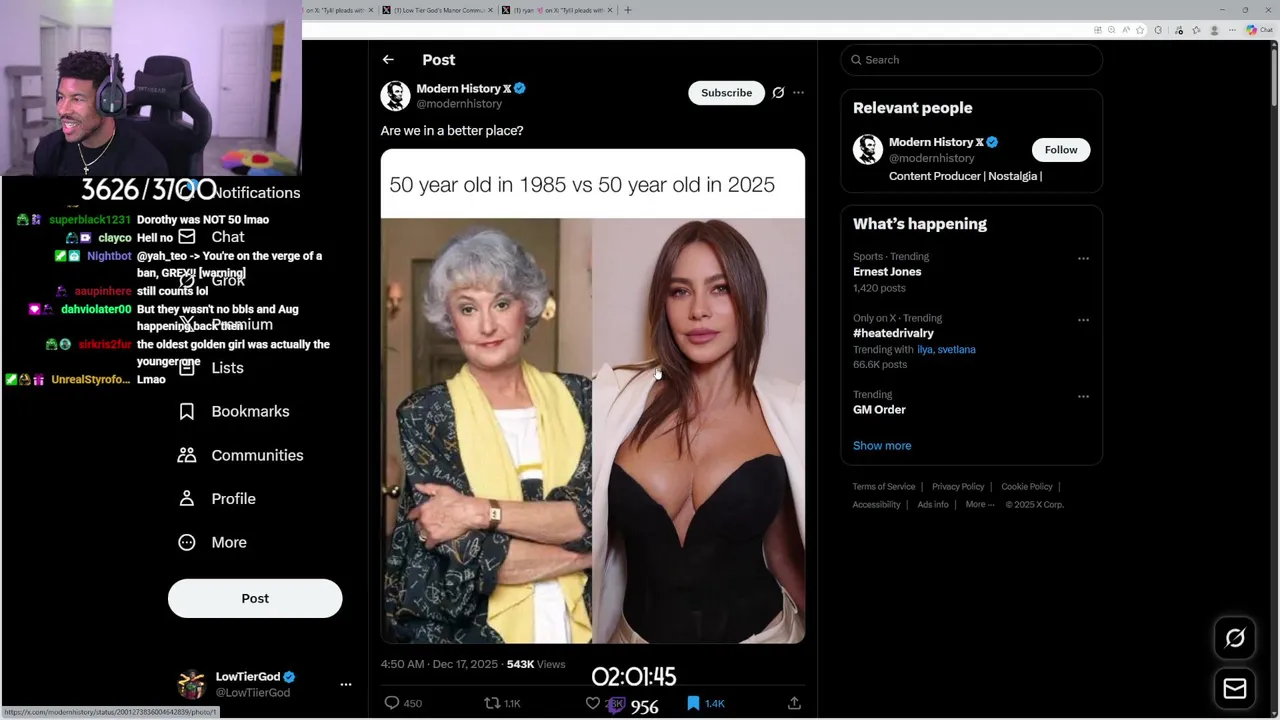This screenshot has width=1280, height=720.
Task: Like the post with the heart icon
Action: (593, 703)
